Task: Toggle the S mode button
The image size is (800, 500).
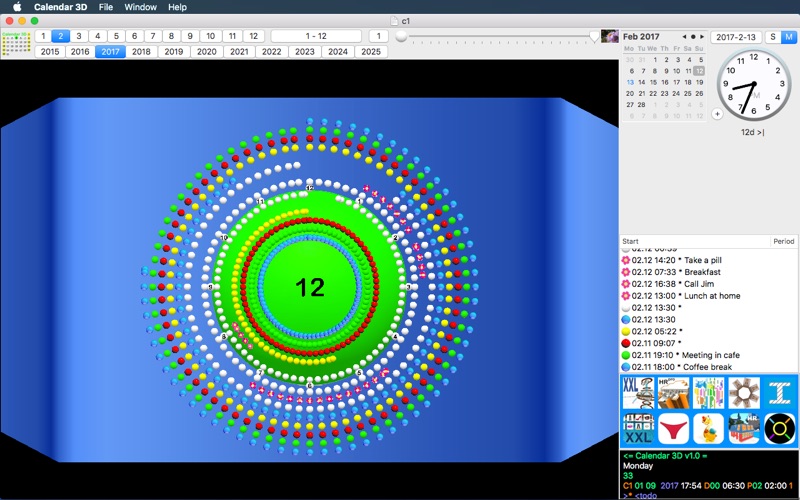Action: click(x=774, y=37)
